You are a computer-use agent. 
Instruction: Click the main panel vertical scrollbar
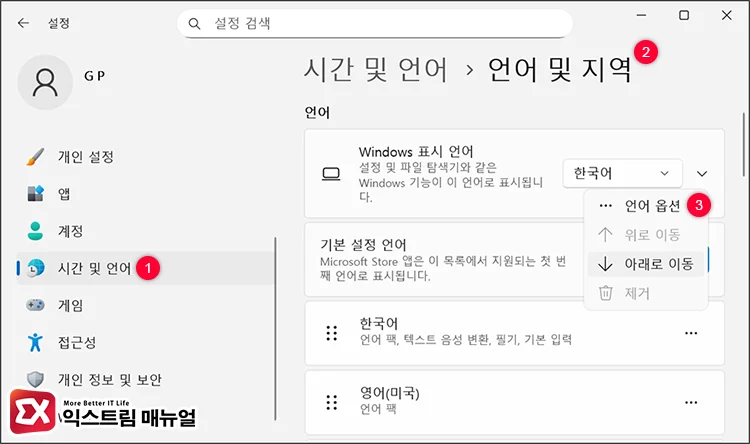(743, 144)
